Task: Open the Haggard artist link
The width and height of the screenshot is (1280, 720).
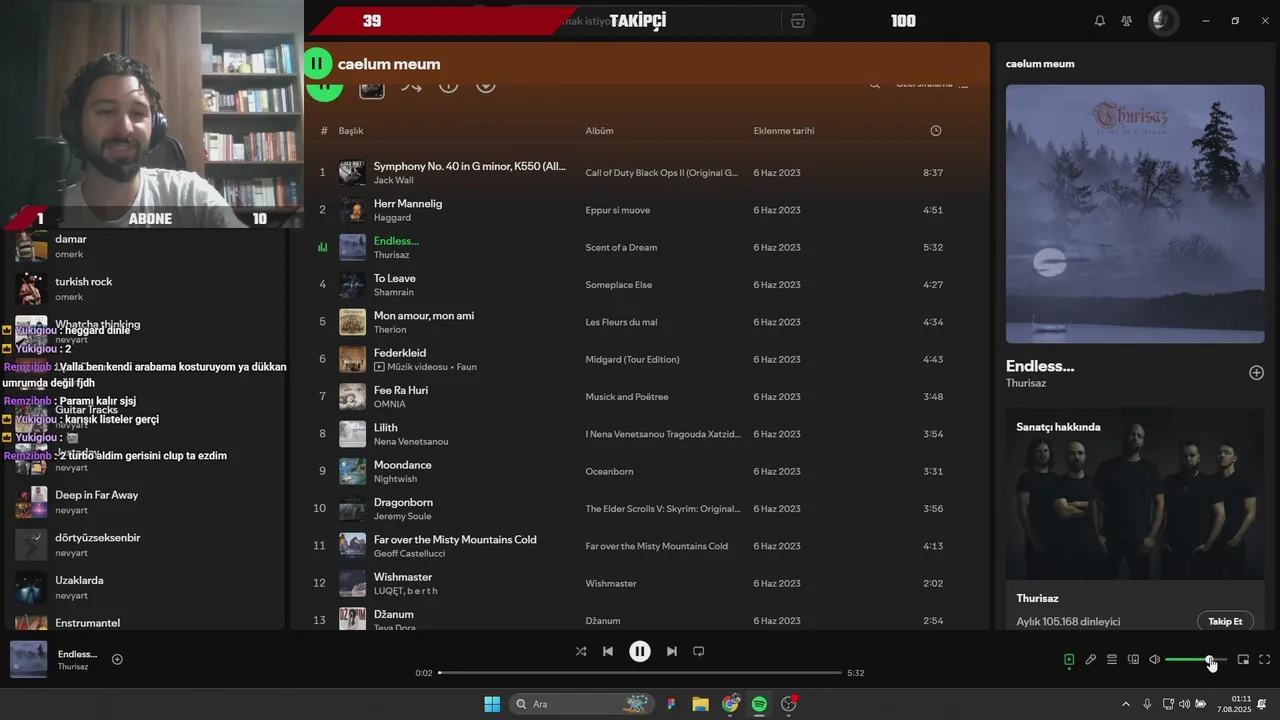Action: [x=392, y=218]
